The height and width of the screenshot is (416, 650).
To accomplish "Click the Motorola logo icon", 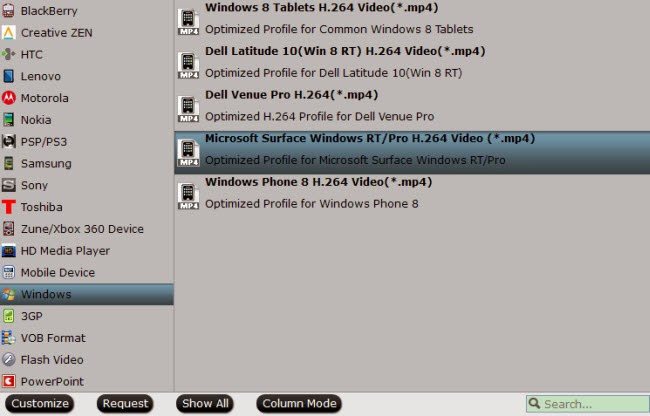I will (x=8, y=98).
